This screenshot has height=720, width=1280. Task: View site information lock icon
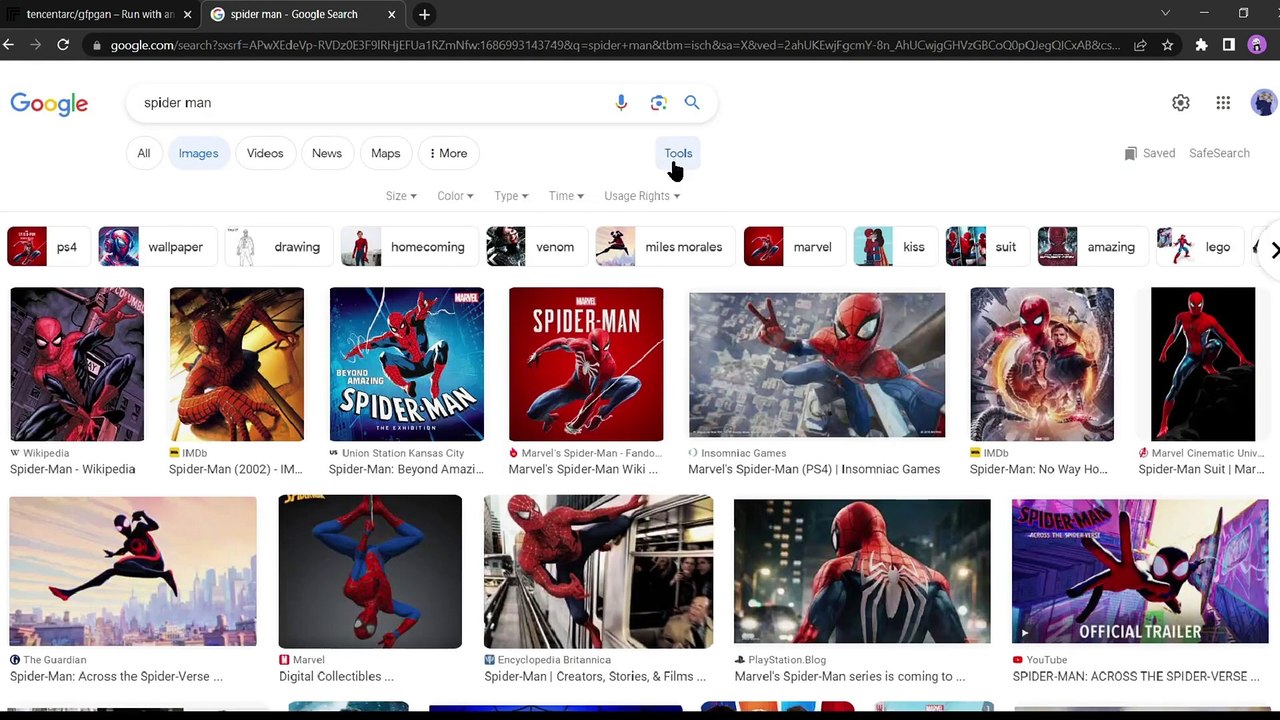click(x=97, y=45)
